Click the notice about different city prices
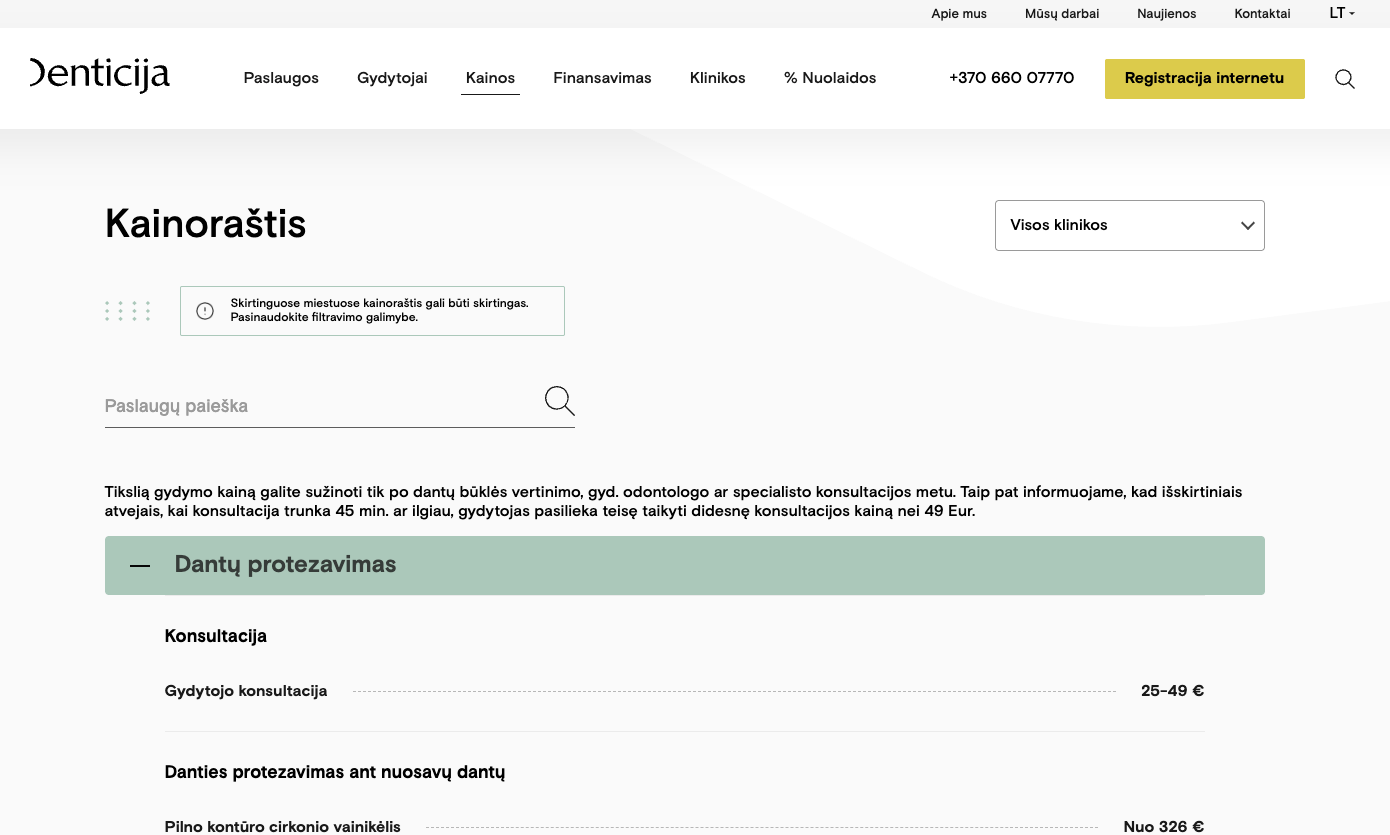This screenshot has width=1390, height=835. [x=372, y=311]
